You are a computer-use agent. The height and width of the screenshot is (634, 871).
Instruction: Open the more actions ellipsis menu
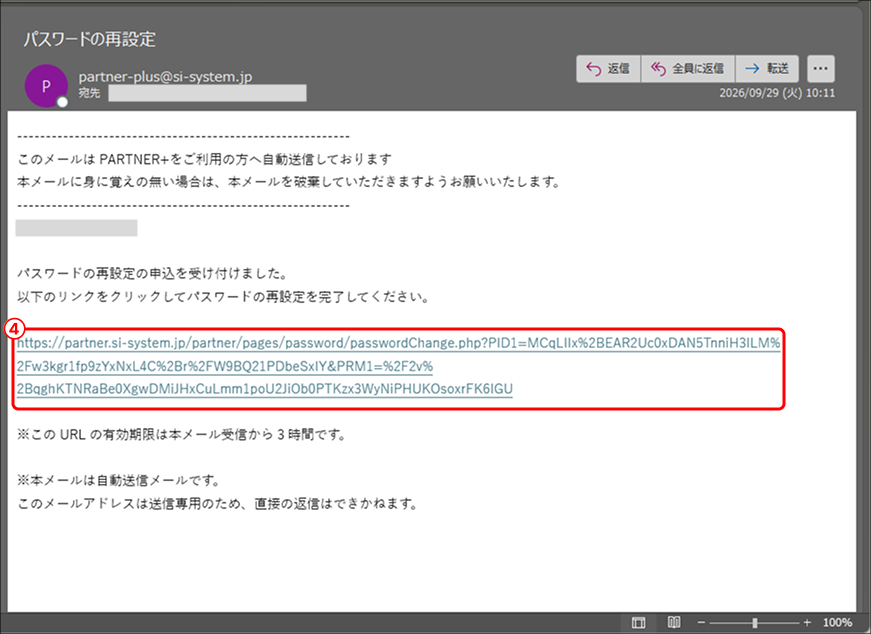[820, 68]
